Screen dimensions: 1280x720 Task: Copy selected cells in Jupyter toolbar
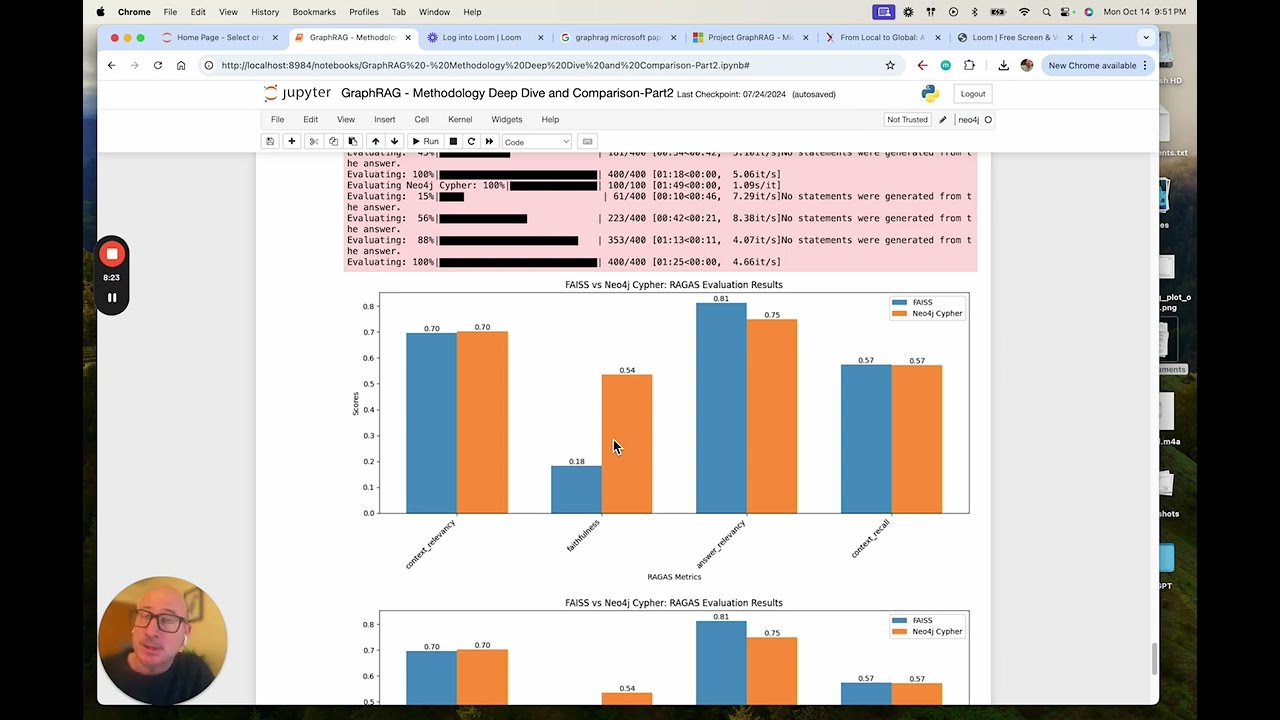coord(333,141)
